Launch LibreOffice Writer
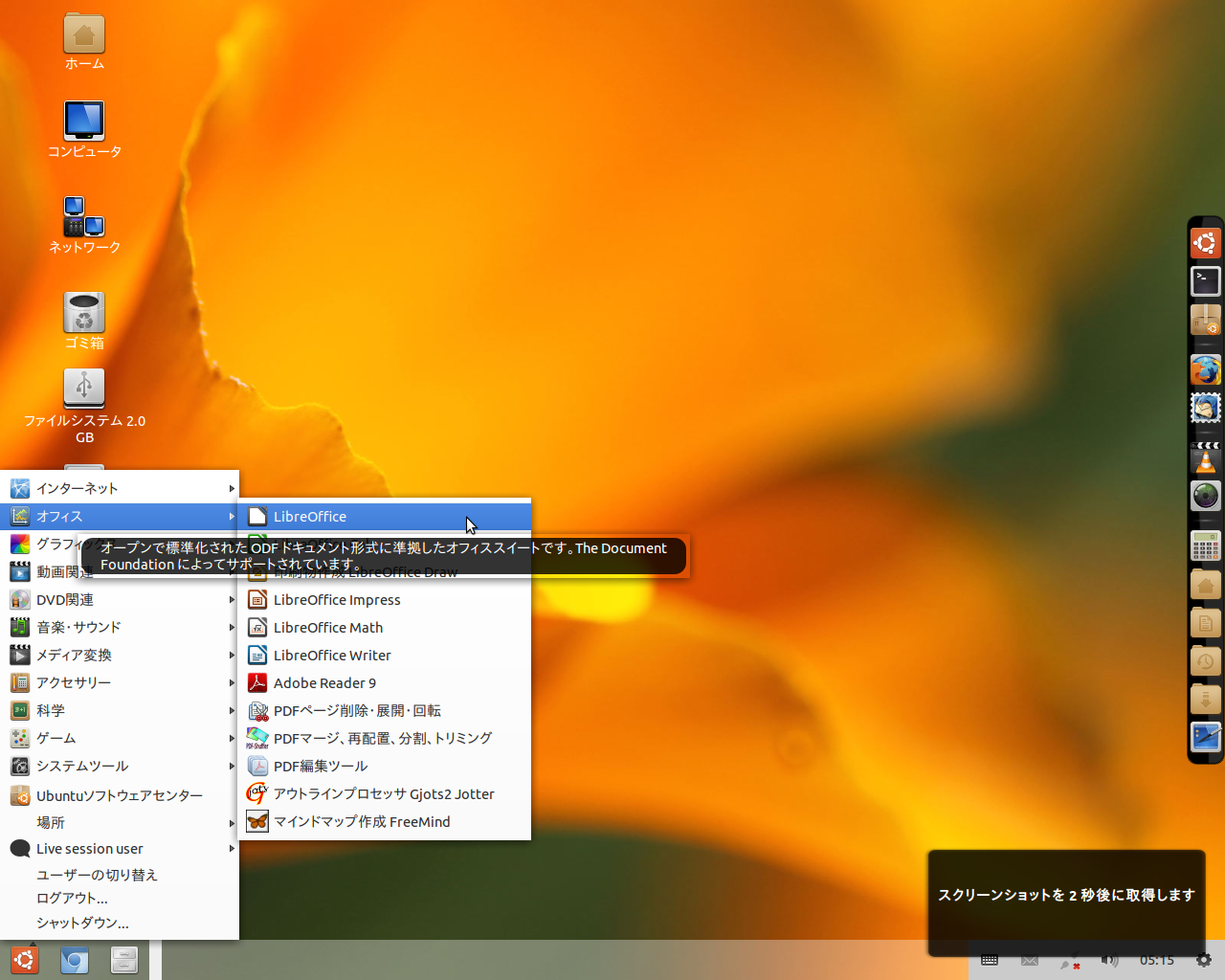The image size is (1225, 980). [385, 656]
